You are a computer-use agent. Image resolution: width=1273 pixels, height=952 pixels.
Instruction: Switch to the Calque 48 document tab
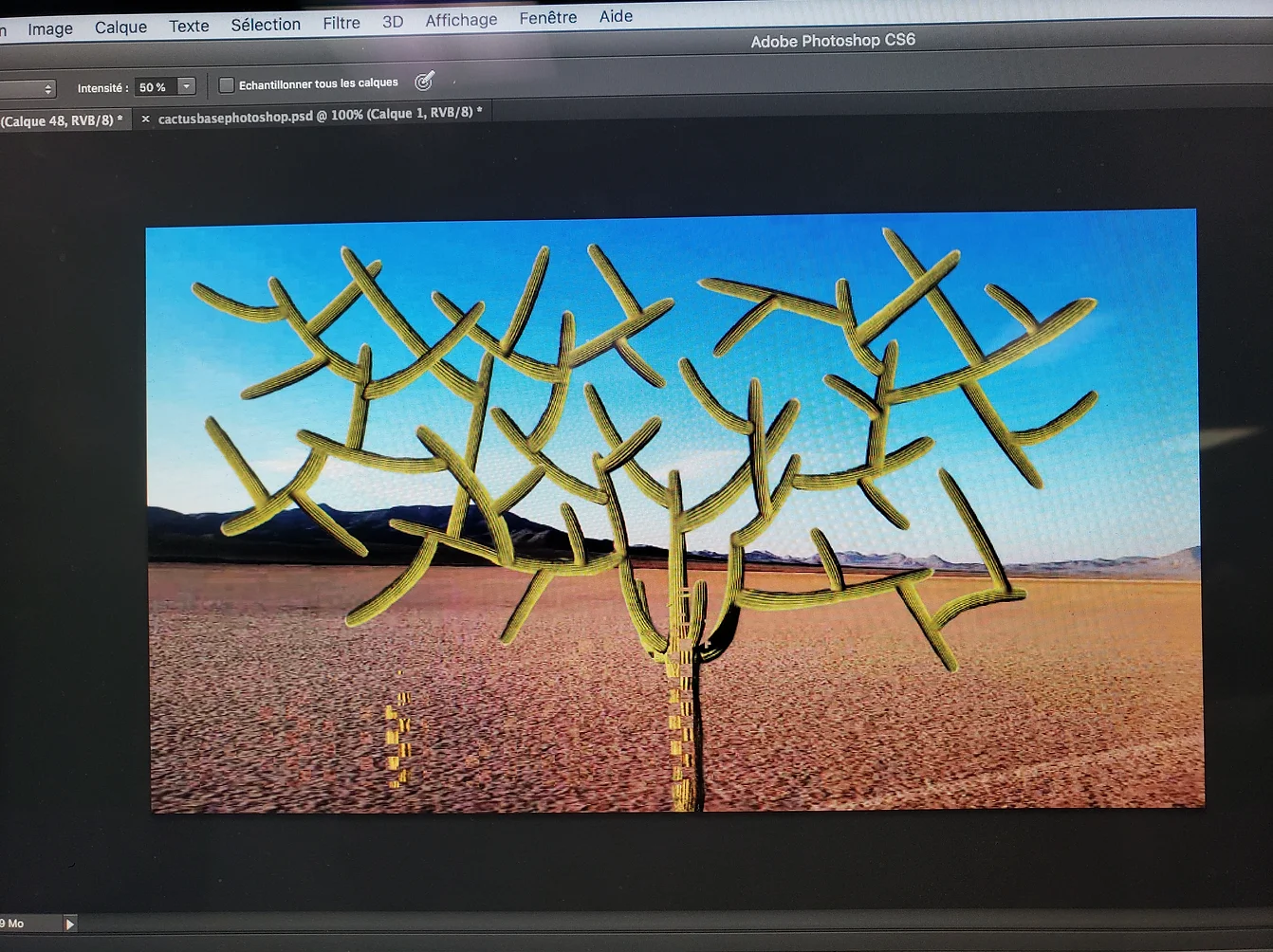point(63,120)
